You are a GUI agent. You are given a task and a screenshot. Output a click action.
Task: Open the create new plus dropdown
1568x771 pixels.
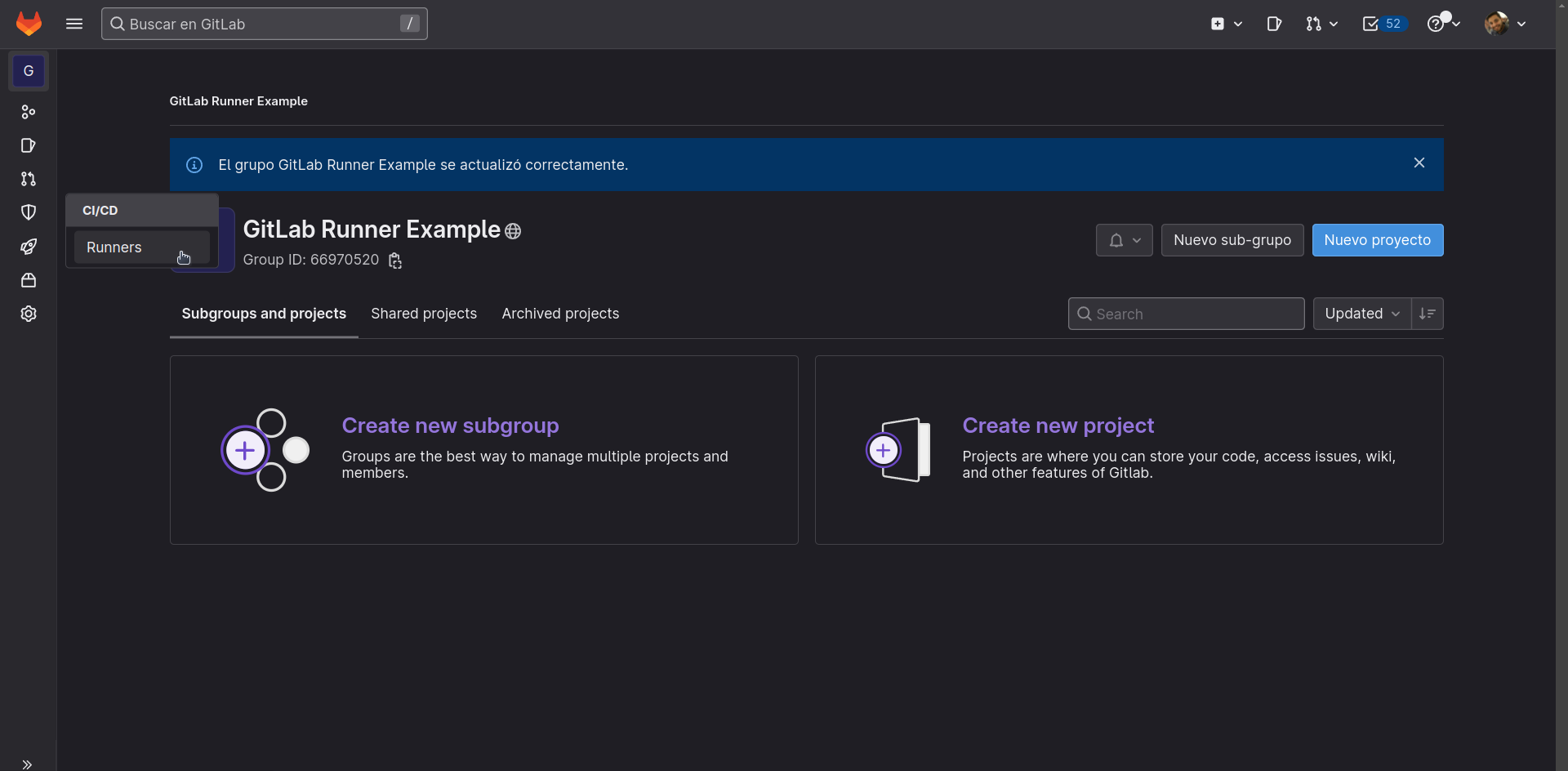[x=1227, y=24]
